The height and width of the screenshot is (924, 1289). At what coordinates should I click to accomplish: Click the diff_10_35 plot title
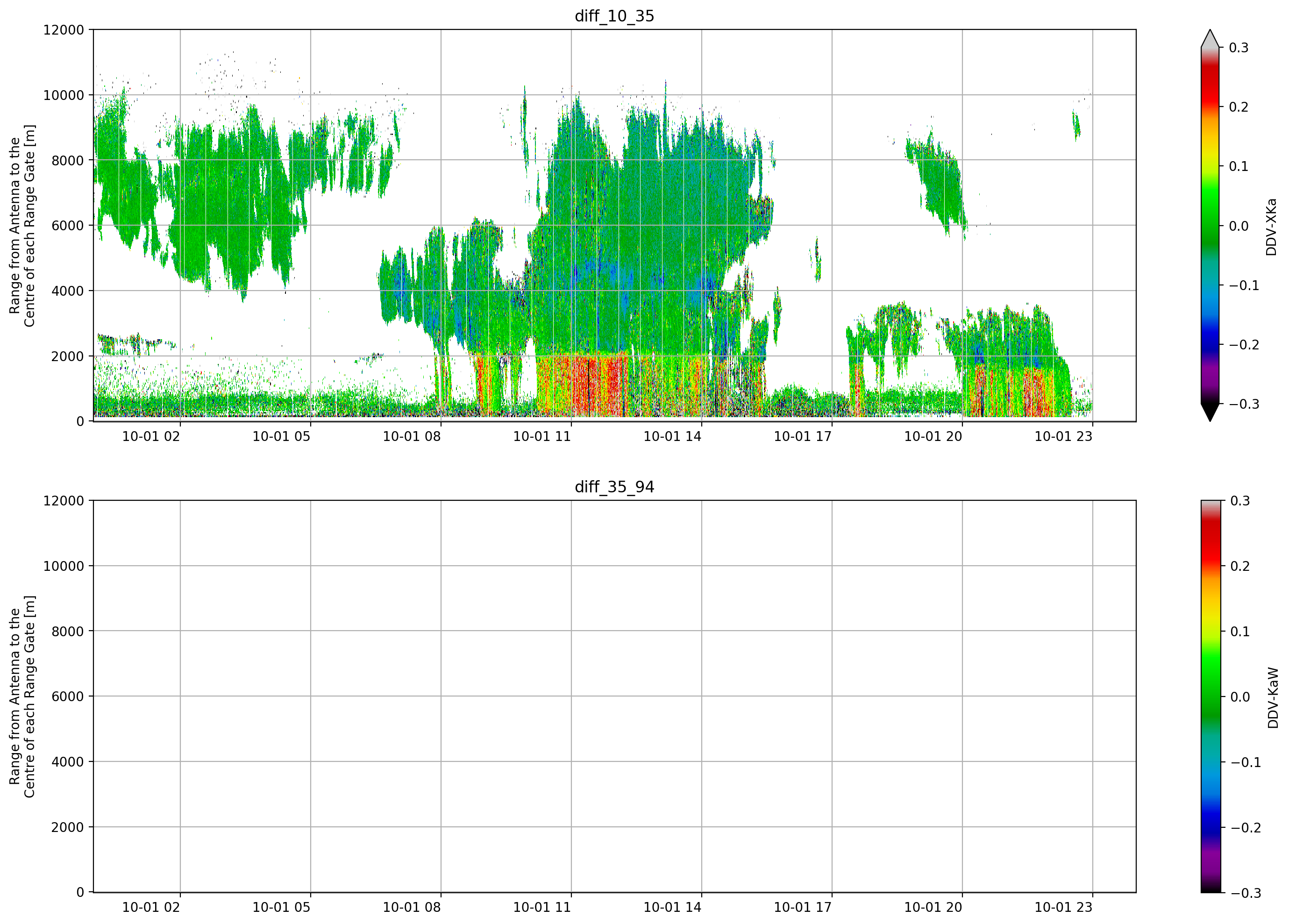click(x=614, y=16)
